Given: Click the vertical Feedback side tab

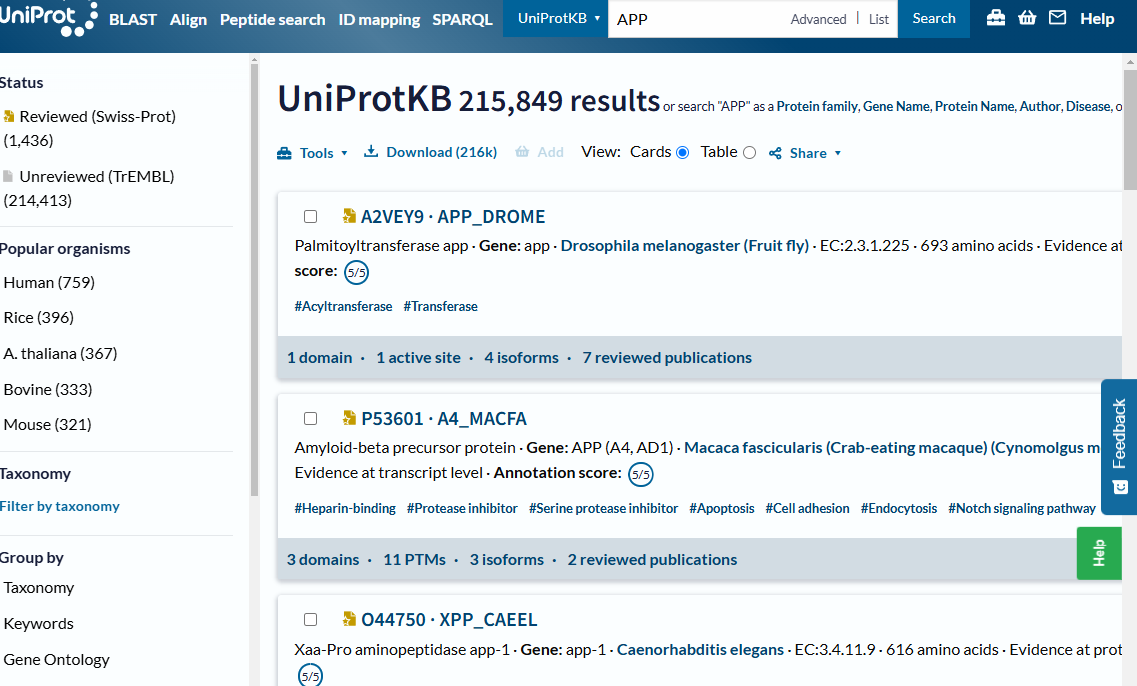Looking at the screenshot, I should [1118, 446].
